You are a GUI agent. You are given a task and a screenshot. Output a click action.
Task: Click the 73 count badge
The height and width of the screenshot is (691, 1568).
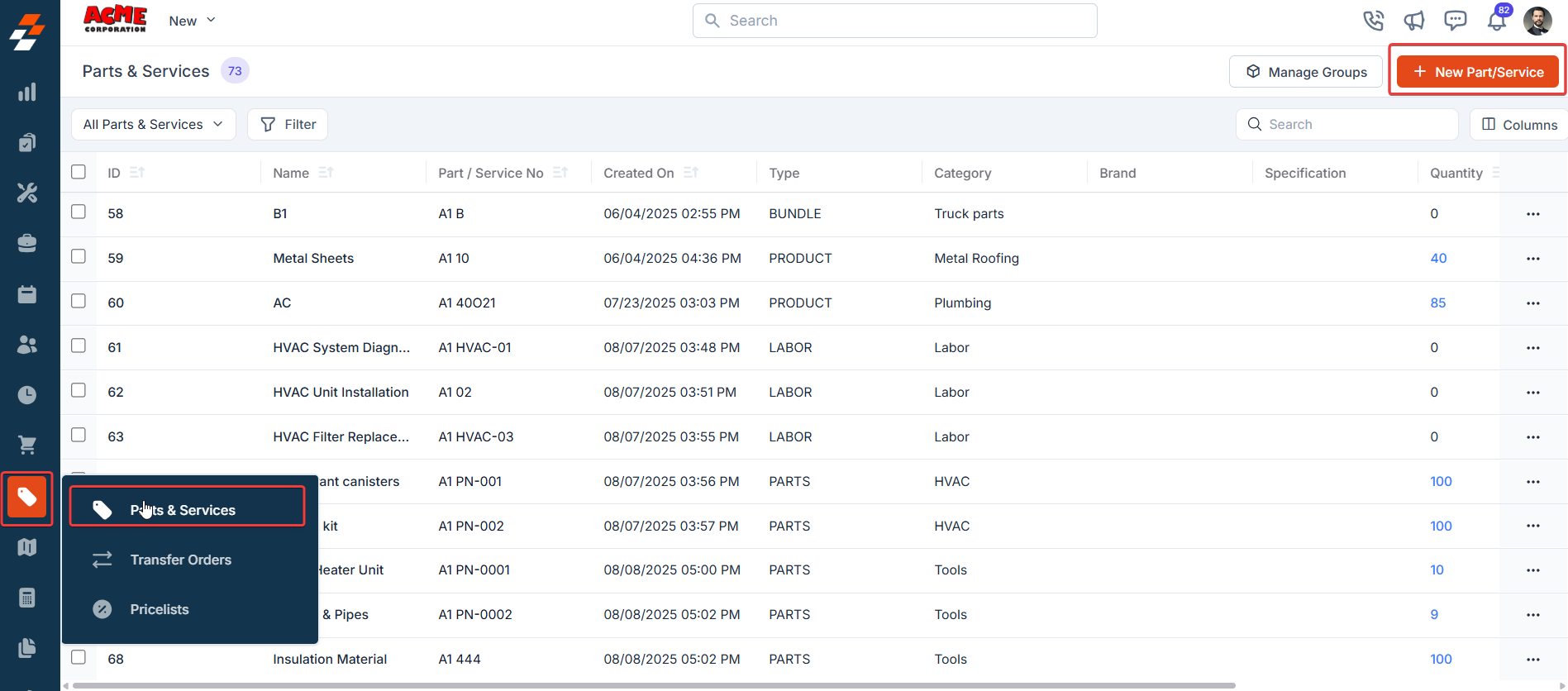[x=235, y=71]
